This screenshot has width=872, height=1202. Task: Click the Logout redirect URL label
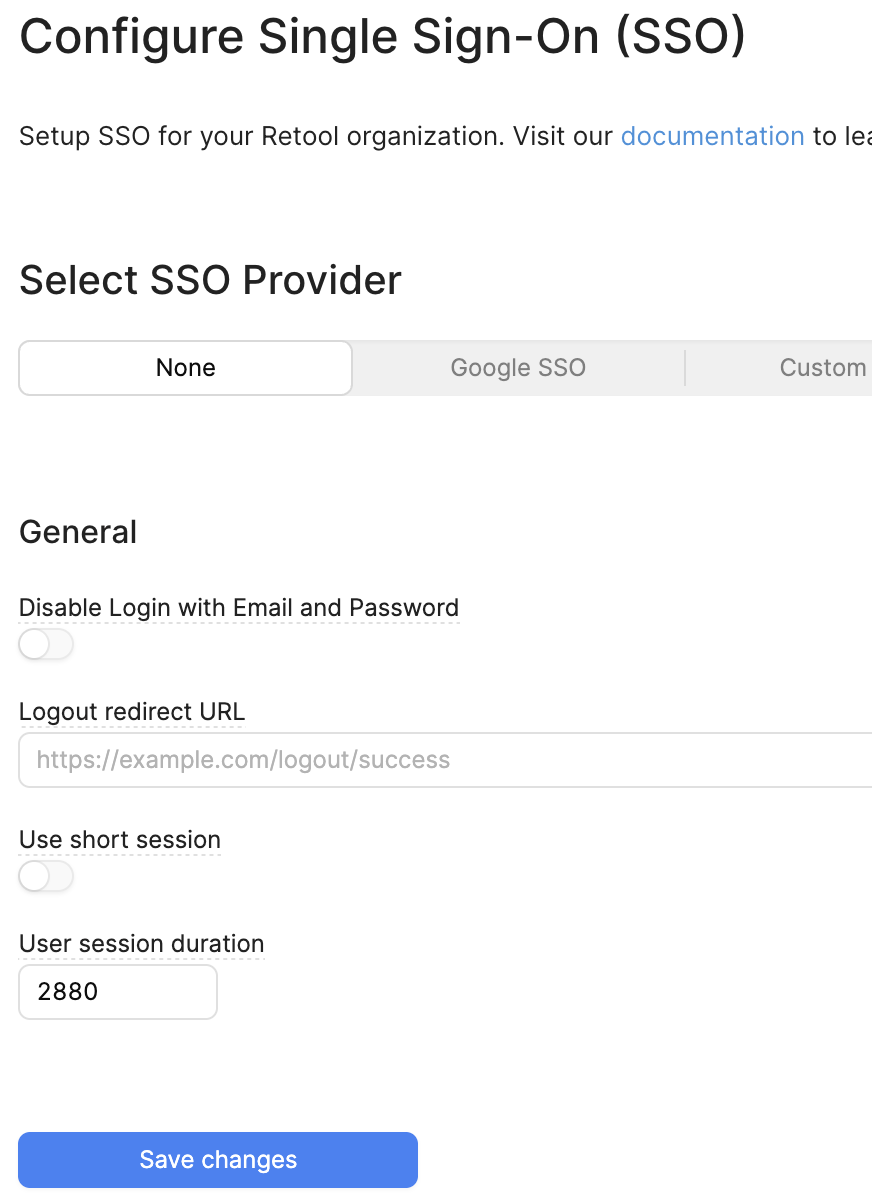132,712
